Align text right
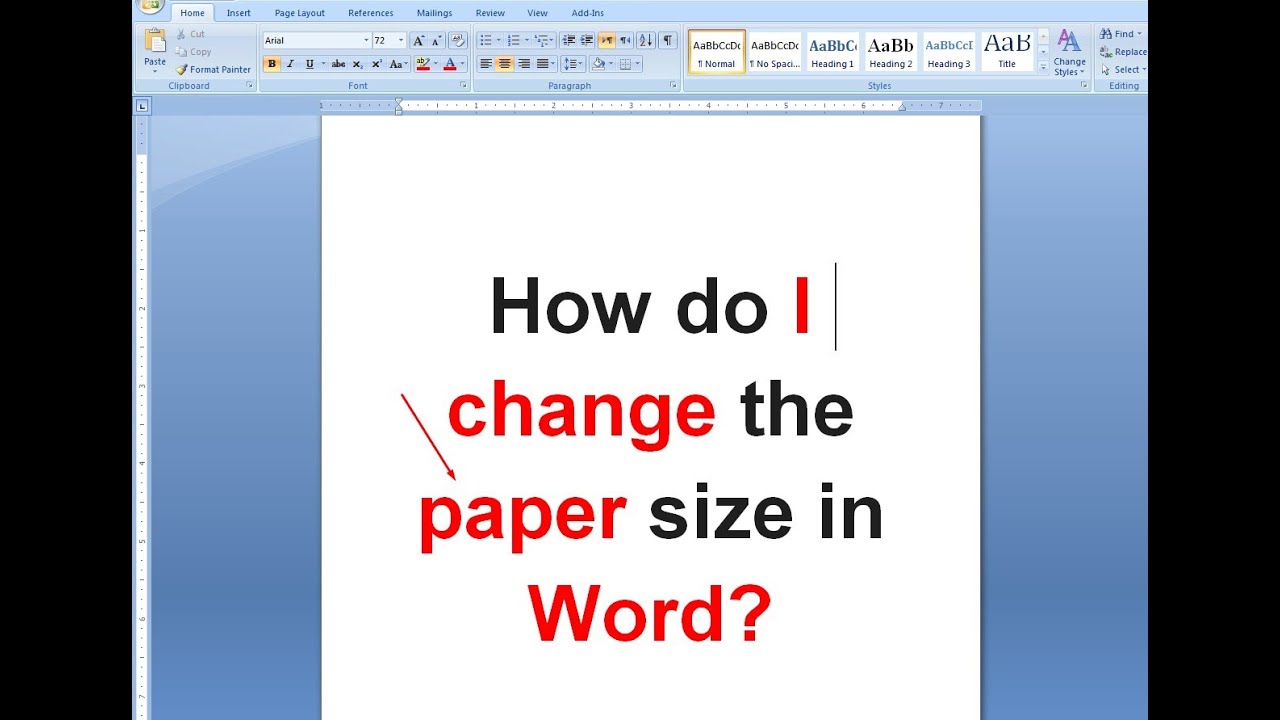Image resolution: width=1280 pixels, height=720 pixels. (x=524, y=64)
